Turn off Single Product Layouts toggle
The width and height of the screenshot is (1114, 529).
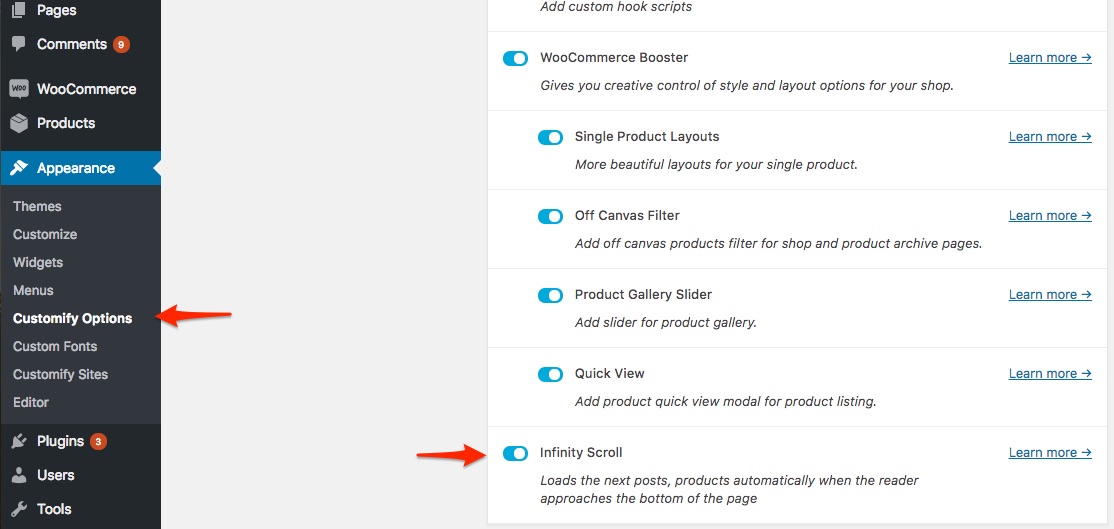point(551,137)
